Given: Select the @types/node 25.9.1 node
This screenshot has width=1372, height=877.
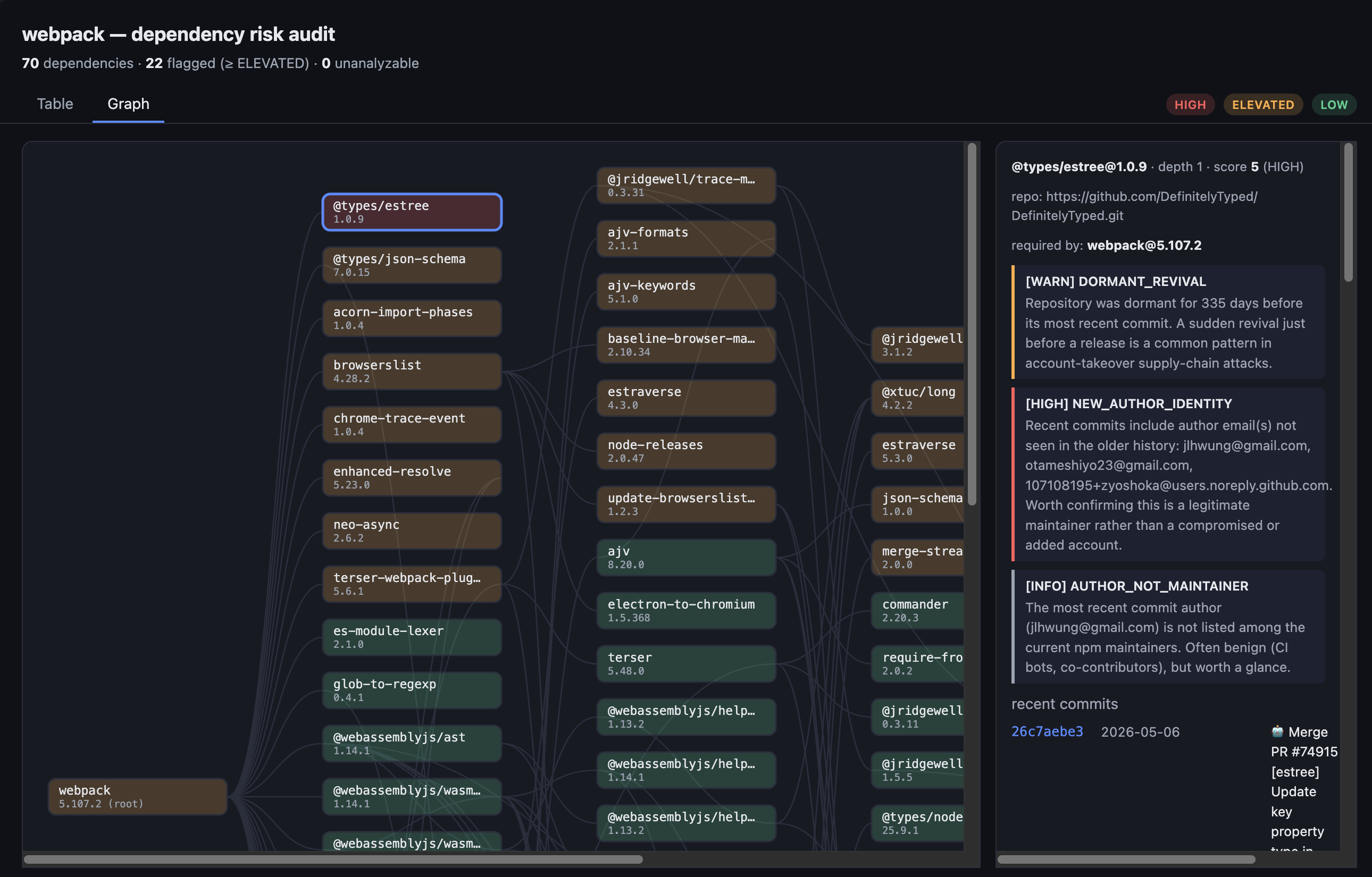Looking at the screenshot, I should click(917, 823).
